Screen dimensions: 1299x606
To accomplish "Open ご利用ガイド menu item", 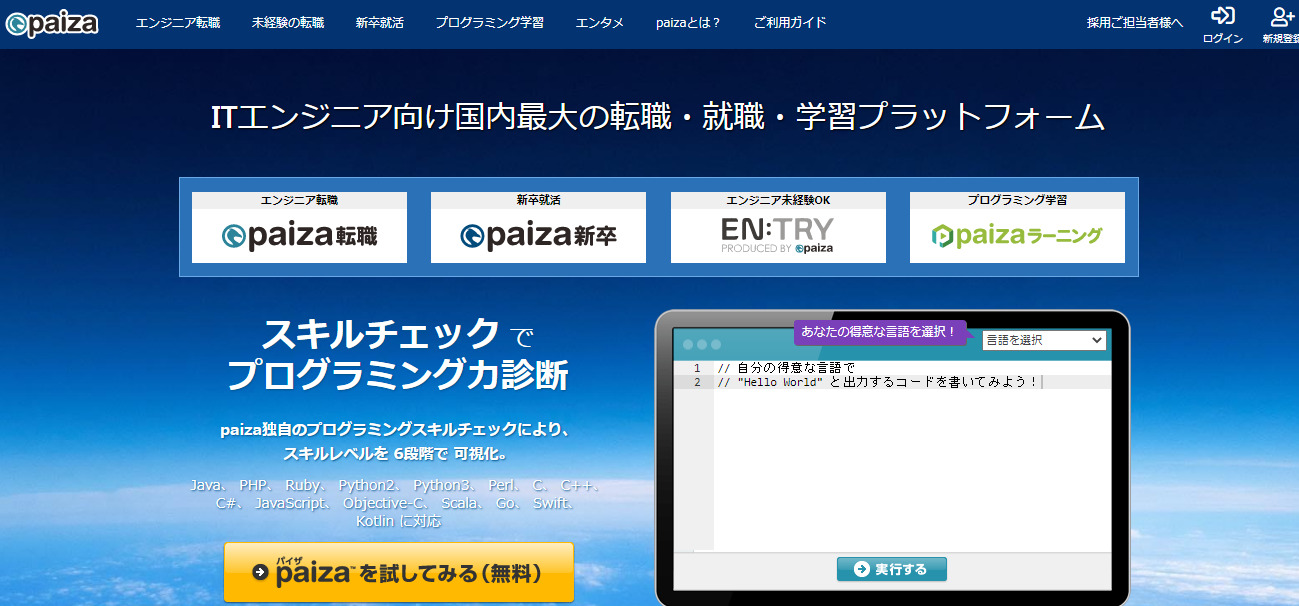I will (790, 22).
